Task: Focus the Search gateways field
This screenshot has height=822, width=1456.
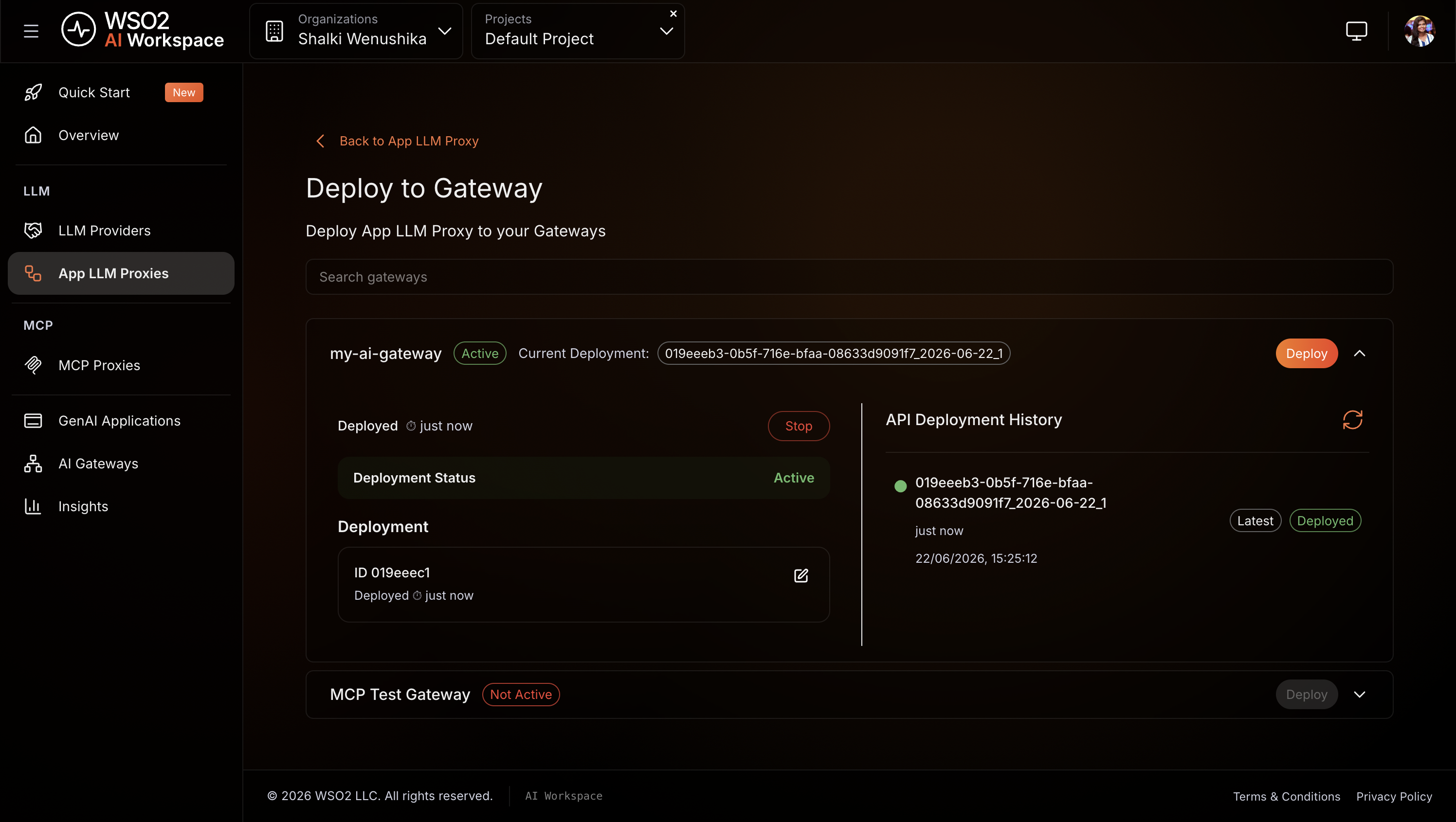Action: 849,277
